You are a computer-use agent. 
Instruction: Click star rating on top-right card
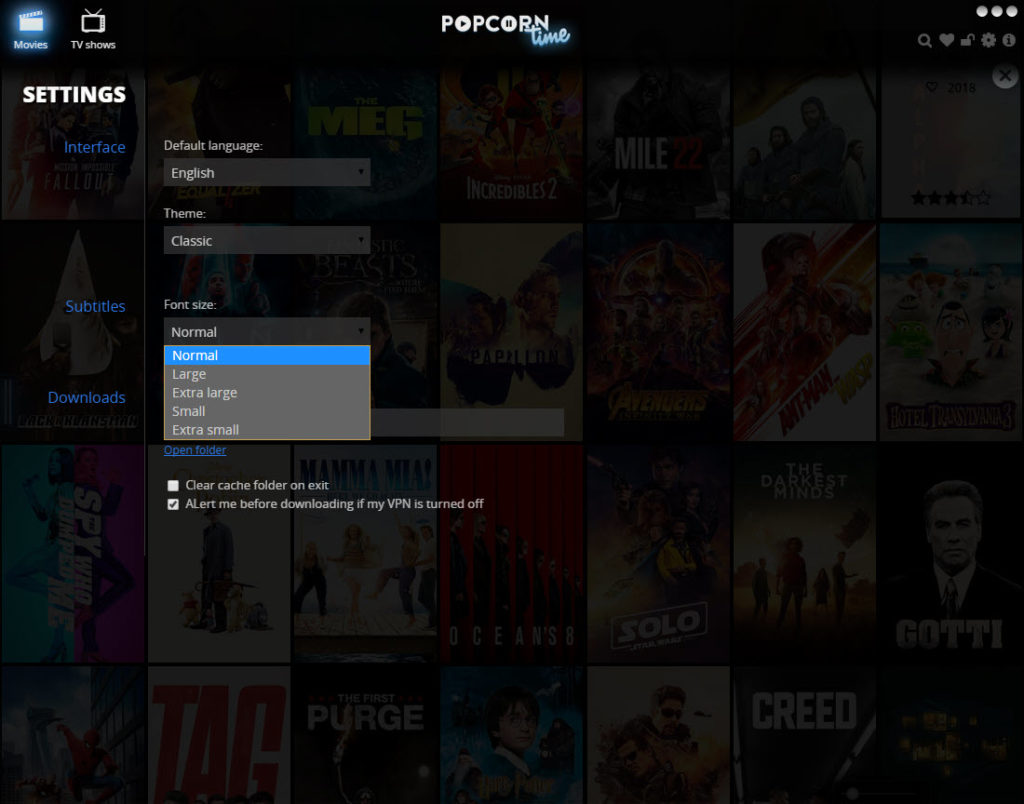950,197
